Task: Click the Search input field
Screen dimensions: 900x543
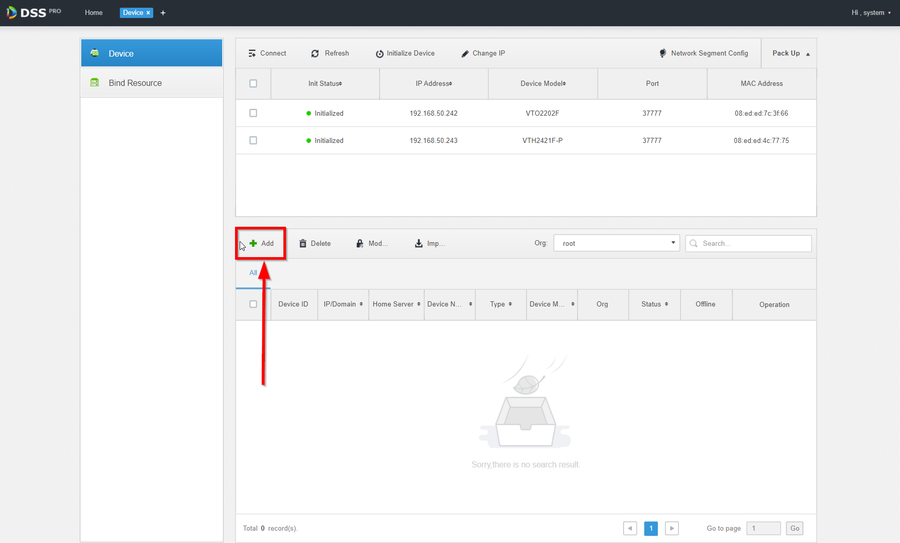Action: click(x=748, y=243)
